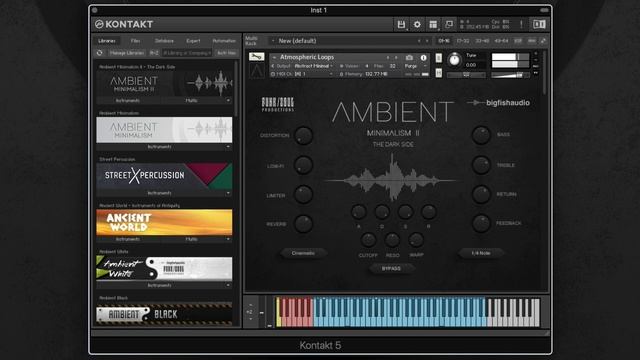Open the options gear icon

(x=417, y=24)
